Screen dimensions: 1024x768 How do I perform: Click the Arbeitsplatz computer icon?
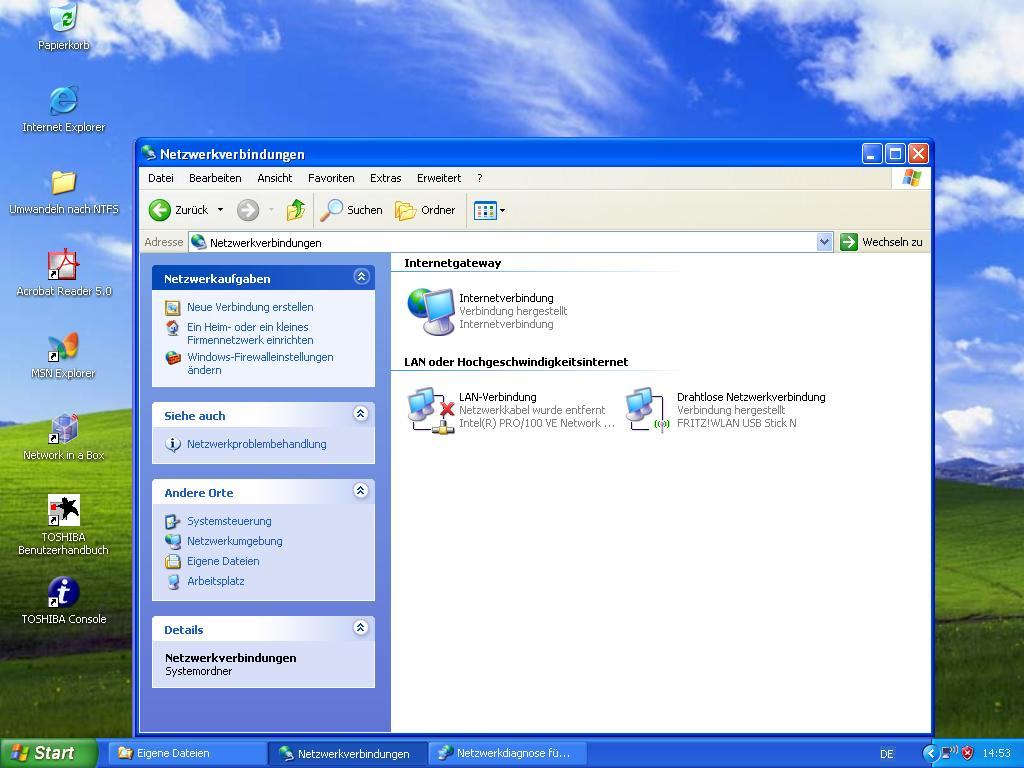172,582
